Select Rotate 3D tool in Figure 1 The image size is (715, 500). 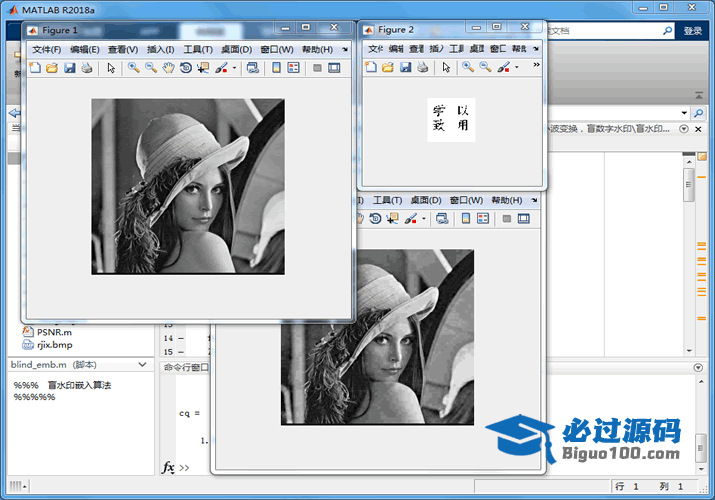186,68
